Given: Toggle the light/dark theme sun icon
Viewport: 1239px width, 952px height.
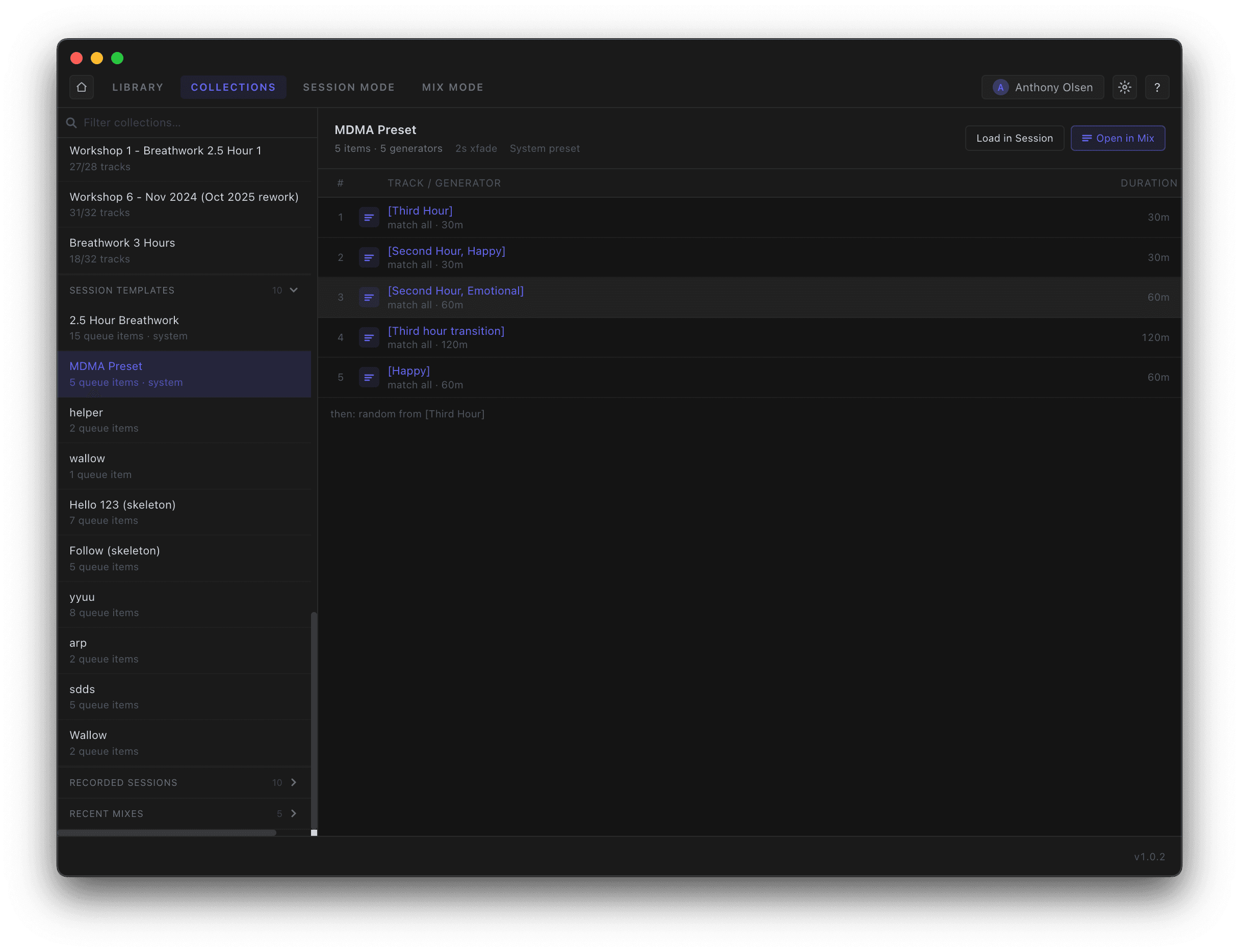Looking at the screenshot, I should coord(1124,87).
